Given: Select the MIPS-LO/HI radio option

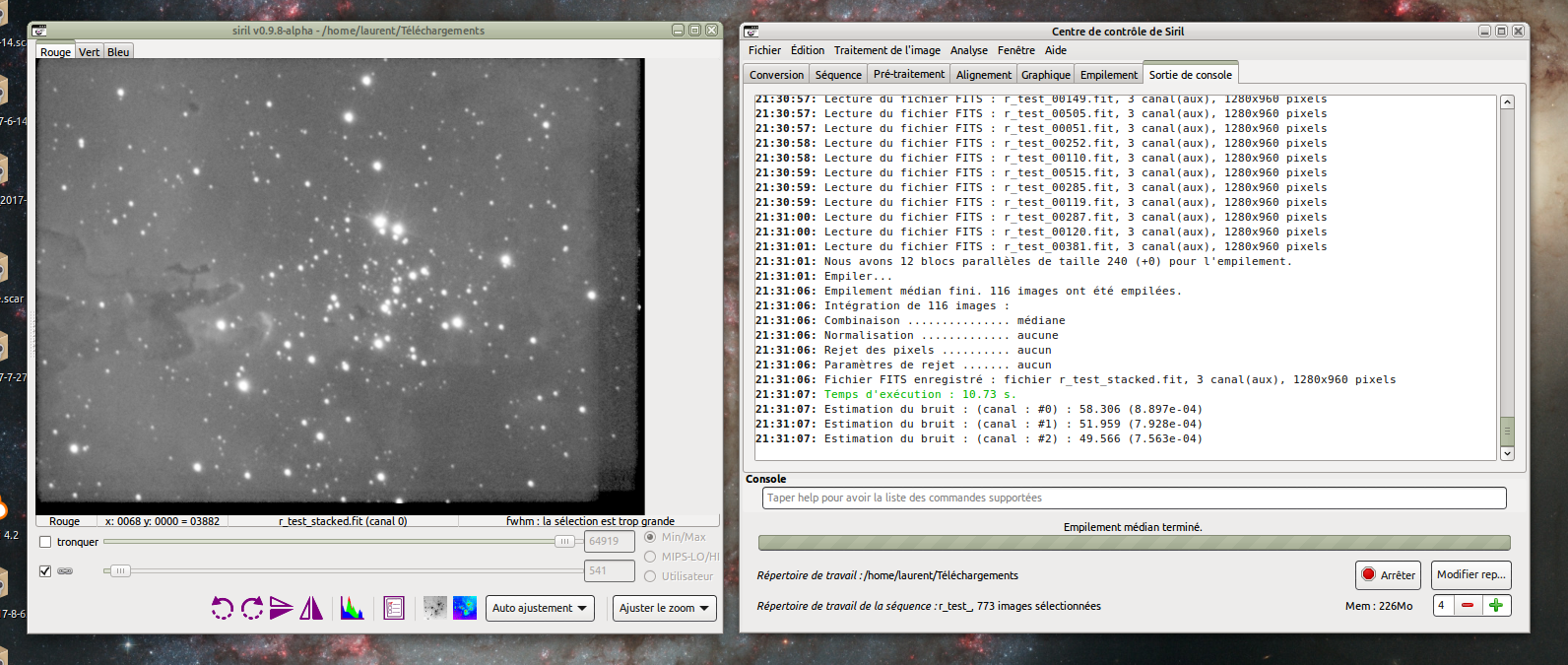Looking at the screenshot, I should click(650, 557).
